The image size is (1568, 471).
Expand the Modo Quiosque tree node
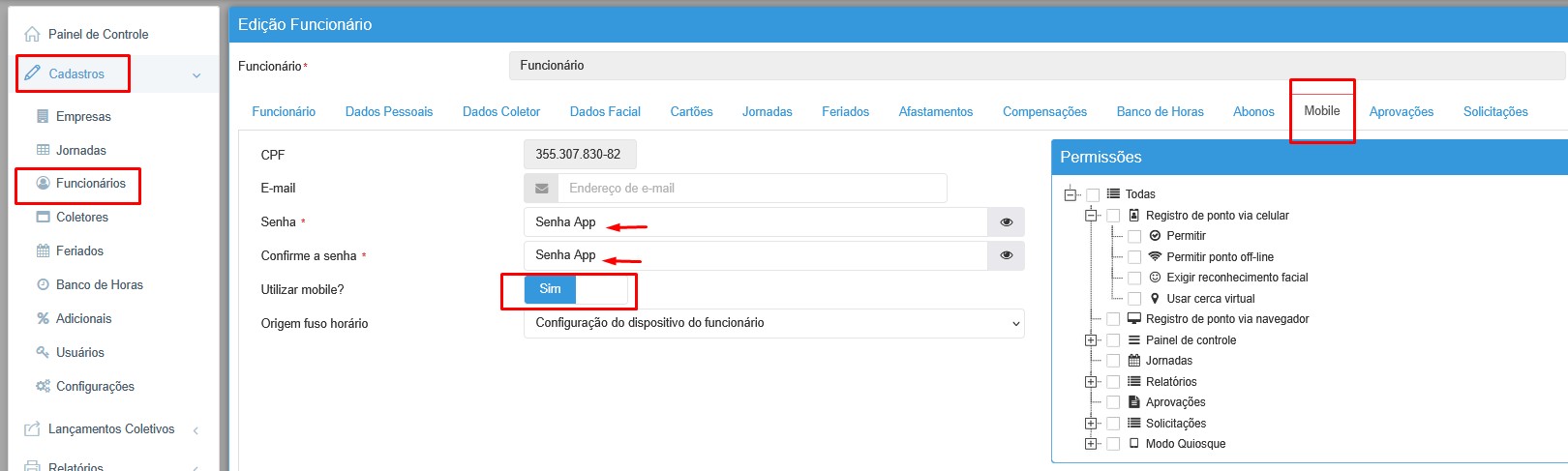point(1091,444)
